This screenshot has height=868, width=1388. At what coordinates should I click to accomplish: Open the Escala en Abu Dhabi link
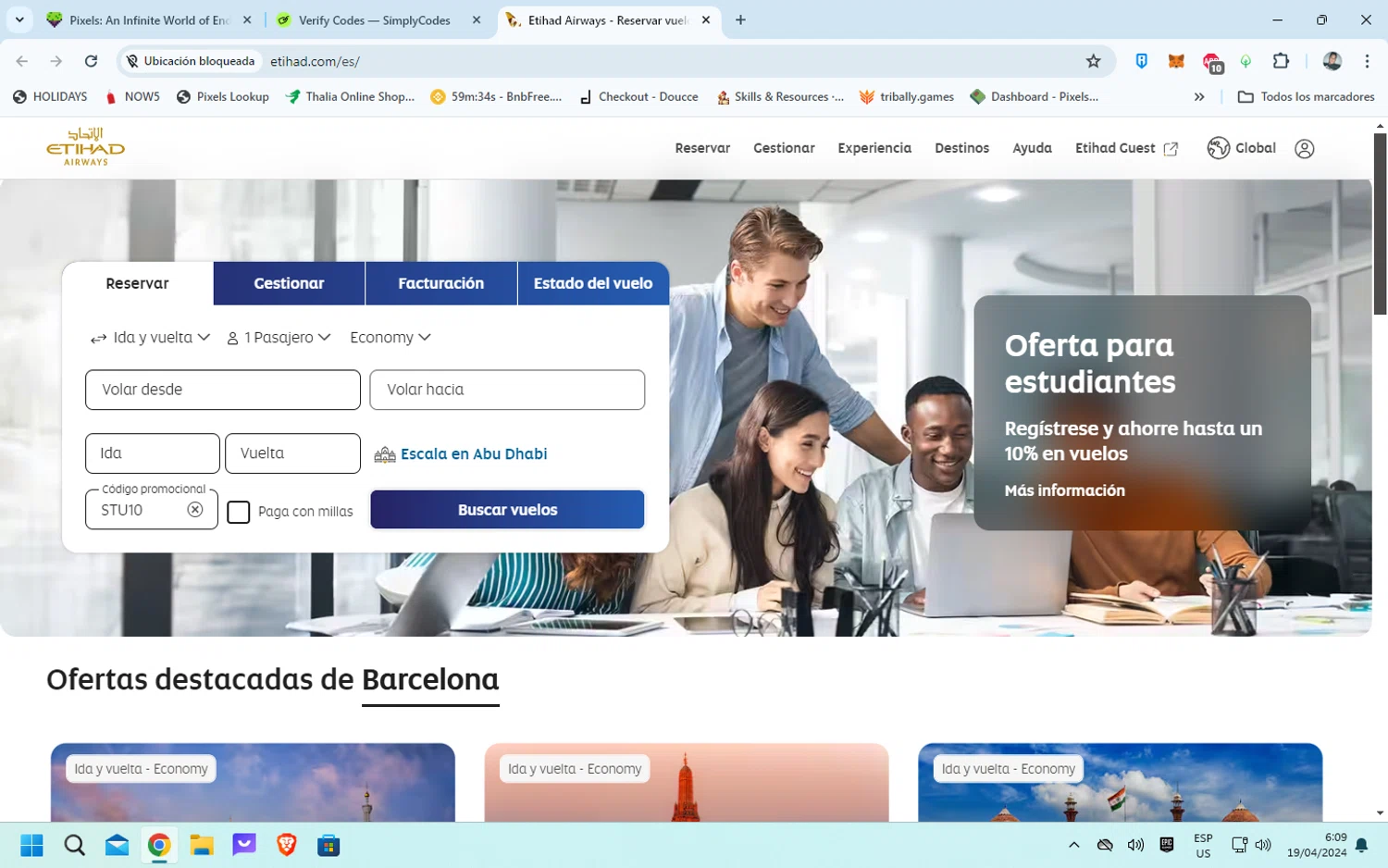coord(460,454)
